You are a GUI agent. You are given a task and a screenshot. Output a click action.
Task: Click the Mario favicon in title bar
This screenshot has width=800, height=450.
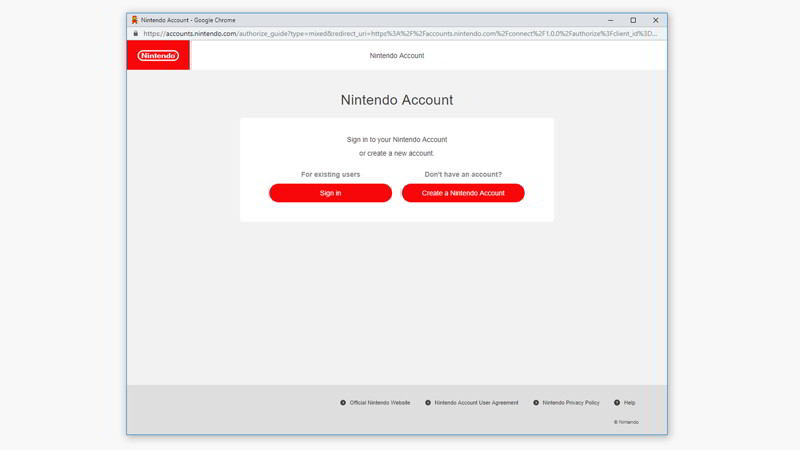click(x=135, y=20)
